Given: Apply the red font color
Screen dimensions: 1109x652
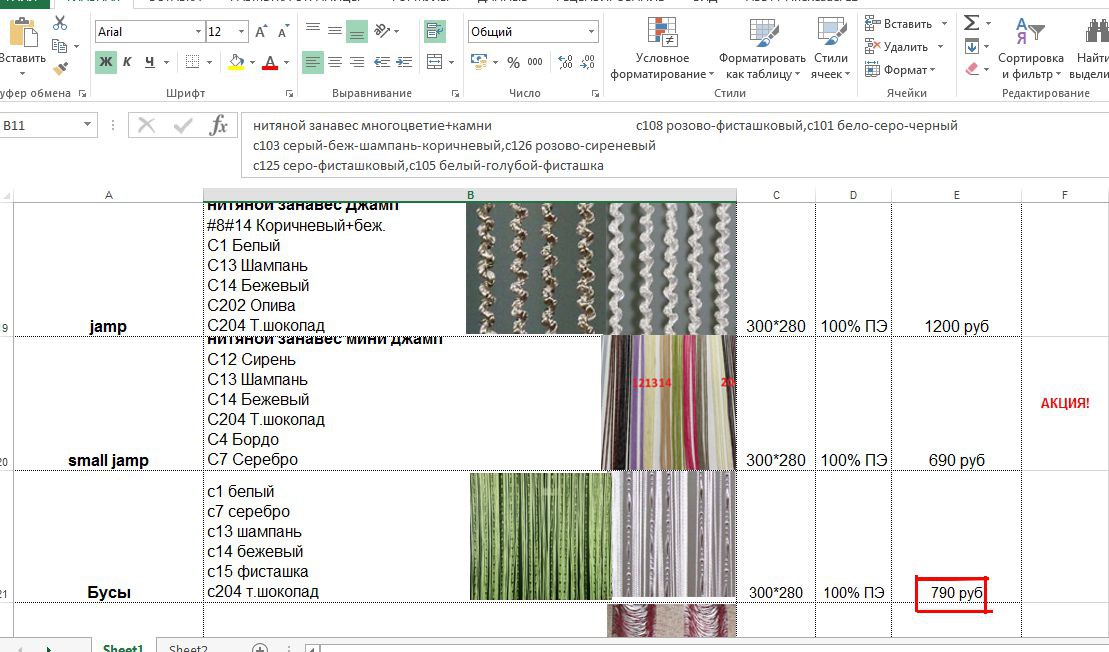Looking at the screenshot, I should pos(269,62).
